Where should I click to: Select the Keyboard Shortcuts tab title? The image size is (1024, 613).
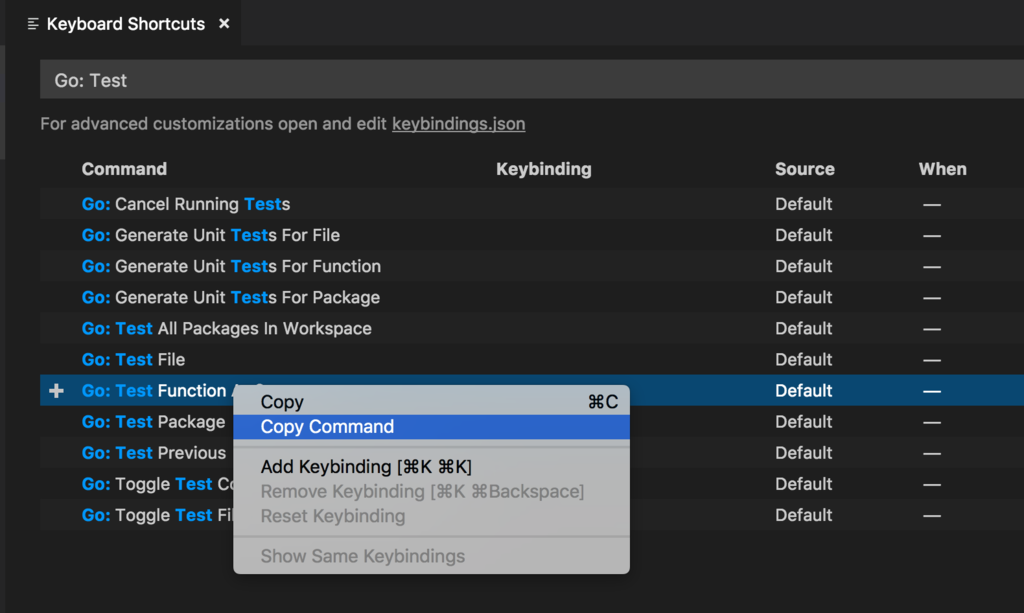(125, 24)
